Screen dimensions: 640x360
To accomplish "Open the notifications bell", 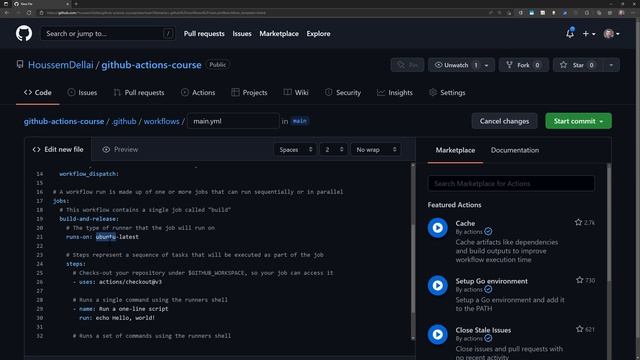I will (x=570, y=33).
